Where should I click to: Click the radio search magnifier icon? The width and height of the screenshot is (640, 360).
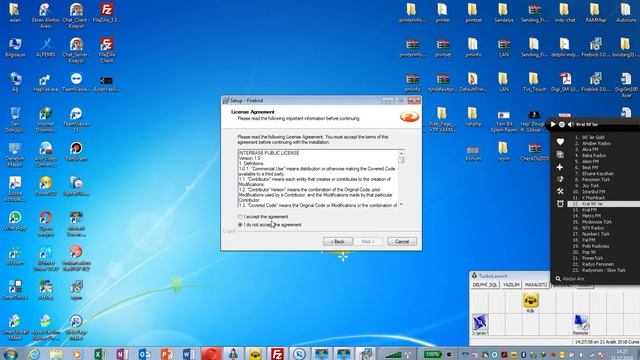coord(558,279)
